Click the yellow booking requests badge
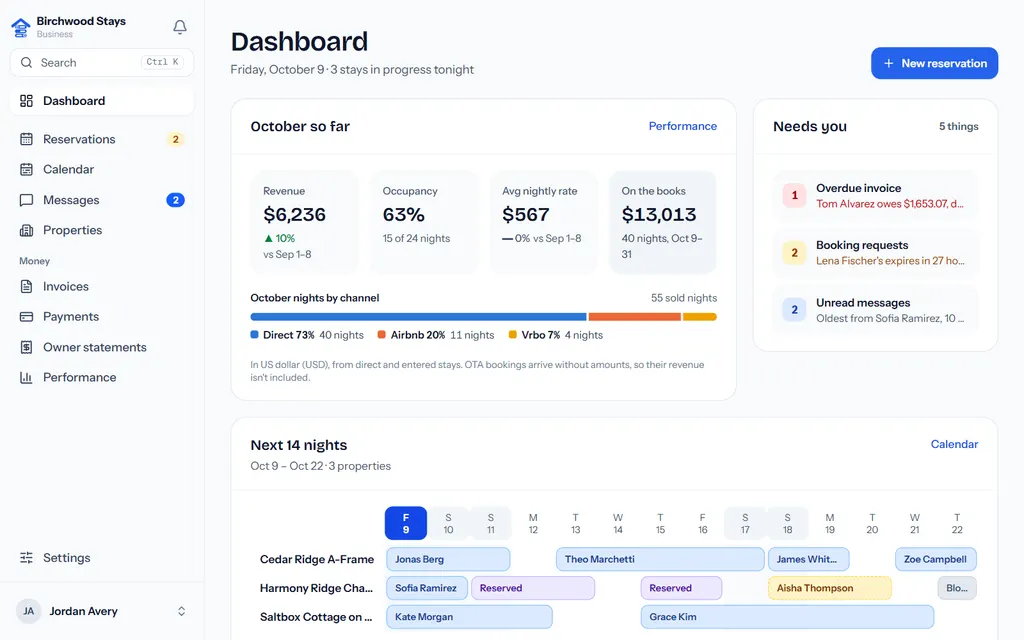 (x=794, y=253)
